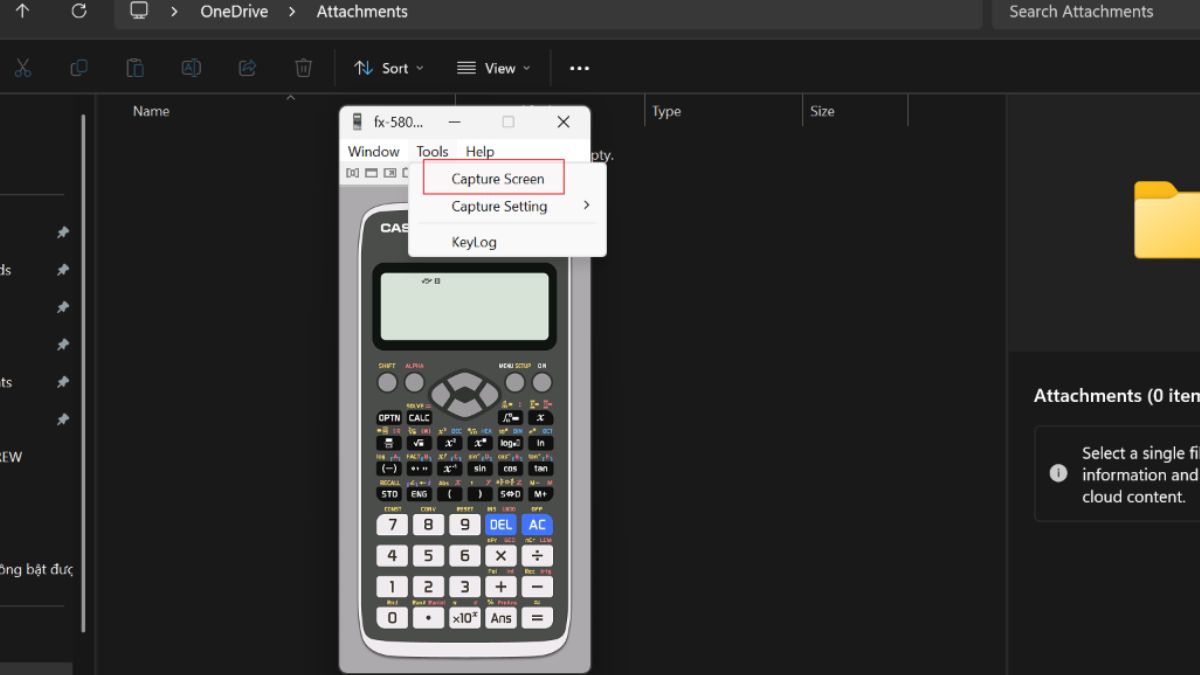Click the Delete trash icon in Explorer toolbar

303,68
